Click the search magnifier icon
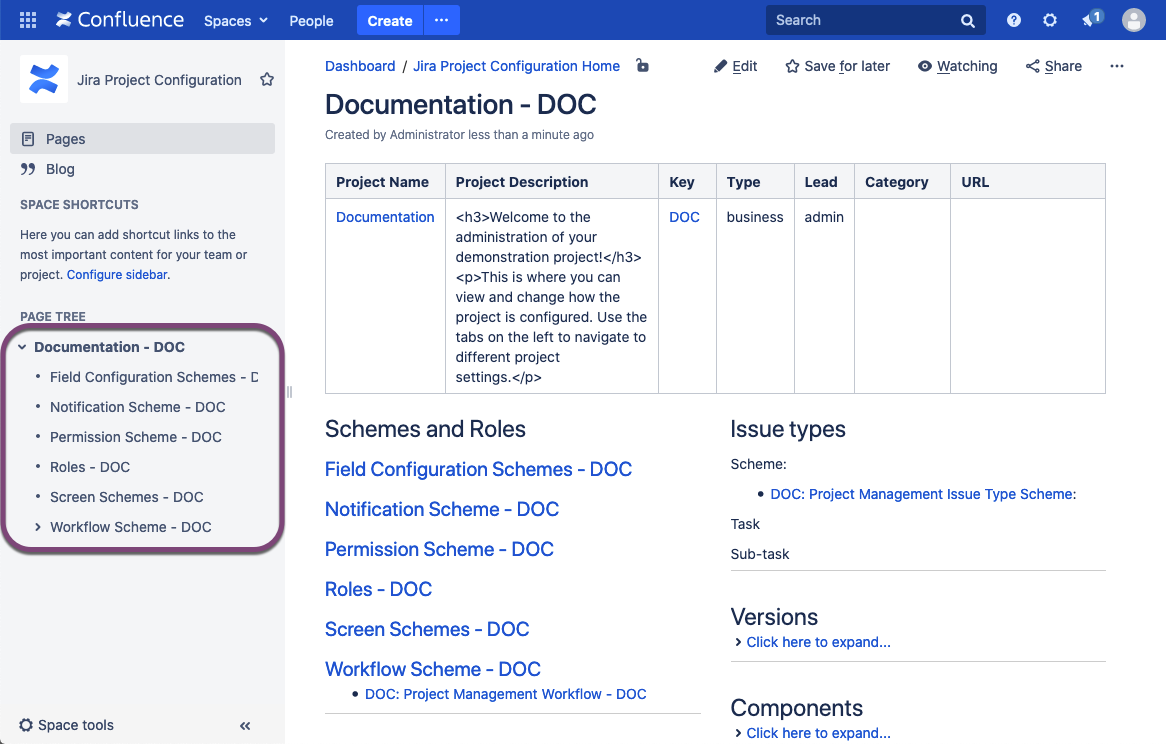Viewport: 1166px width, 744px height. 967,21
